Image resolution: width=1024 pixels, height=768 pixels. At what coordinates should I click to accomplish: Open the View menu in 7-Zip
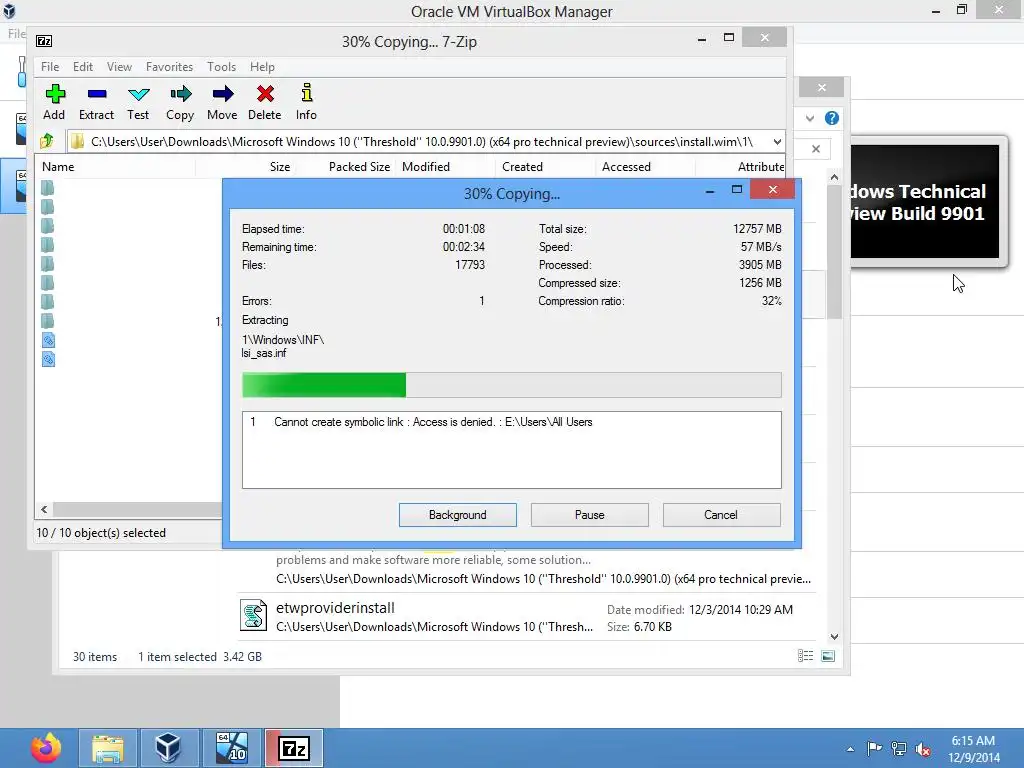(x=120, y=67)
